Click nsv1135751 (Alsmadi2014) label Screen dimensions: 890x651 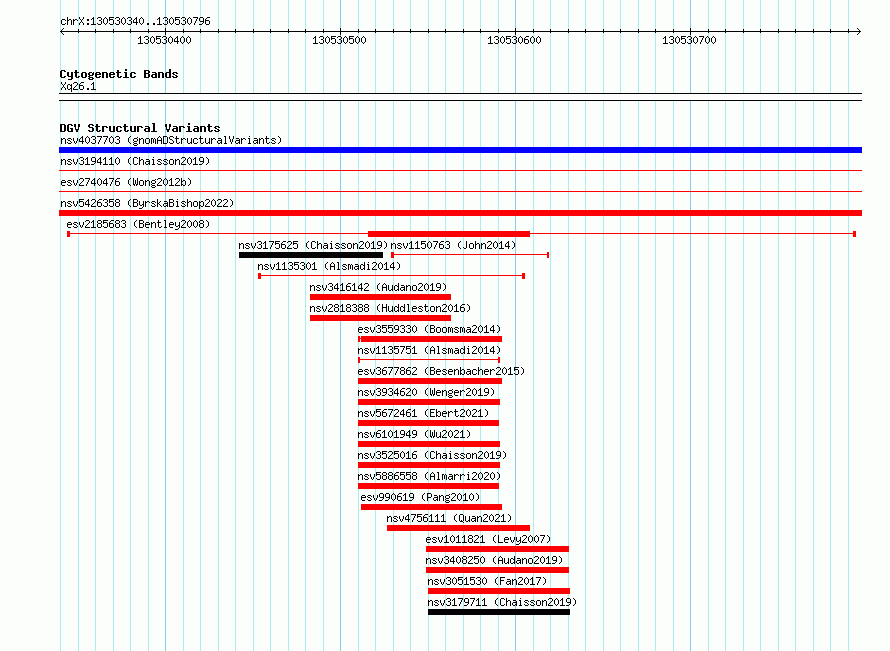pyautogui.click(x=429, y=350)
